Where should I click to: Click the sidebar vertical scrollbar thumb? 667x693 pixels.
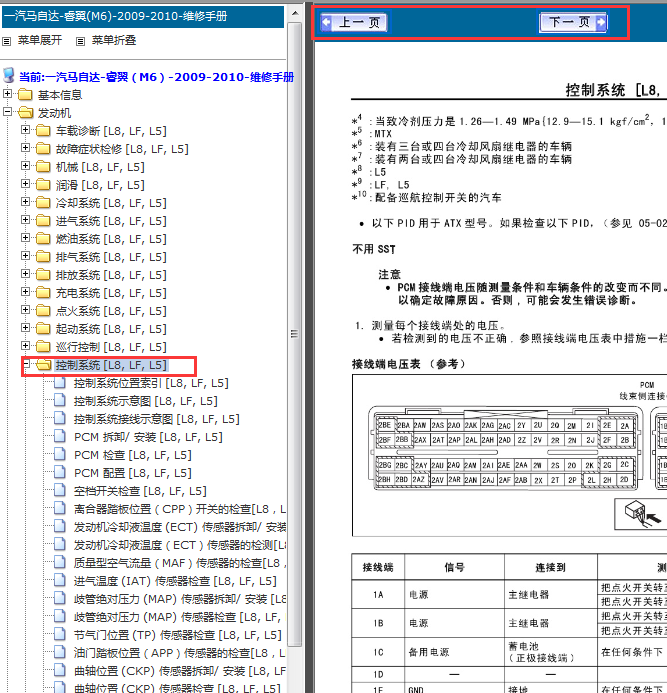click(295, 334)
